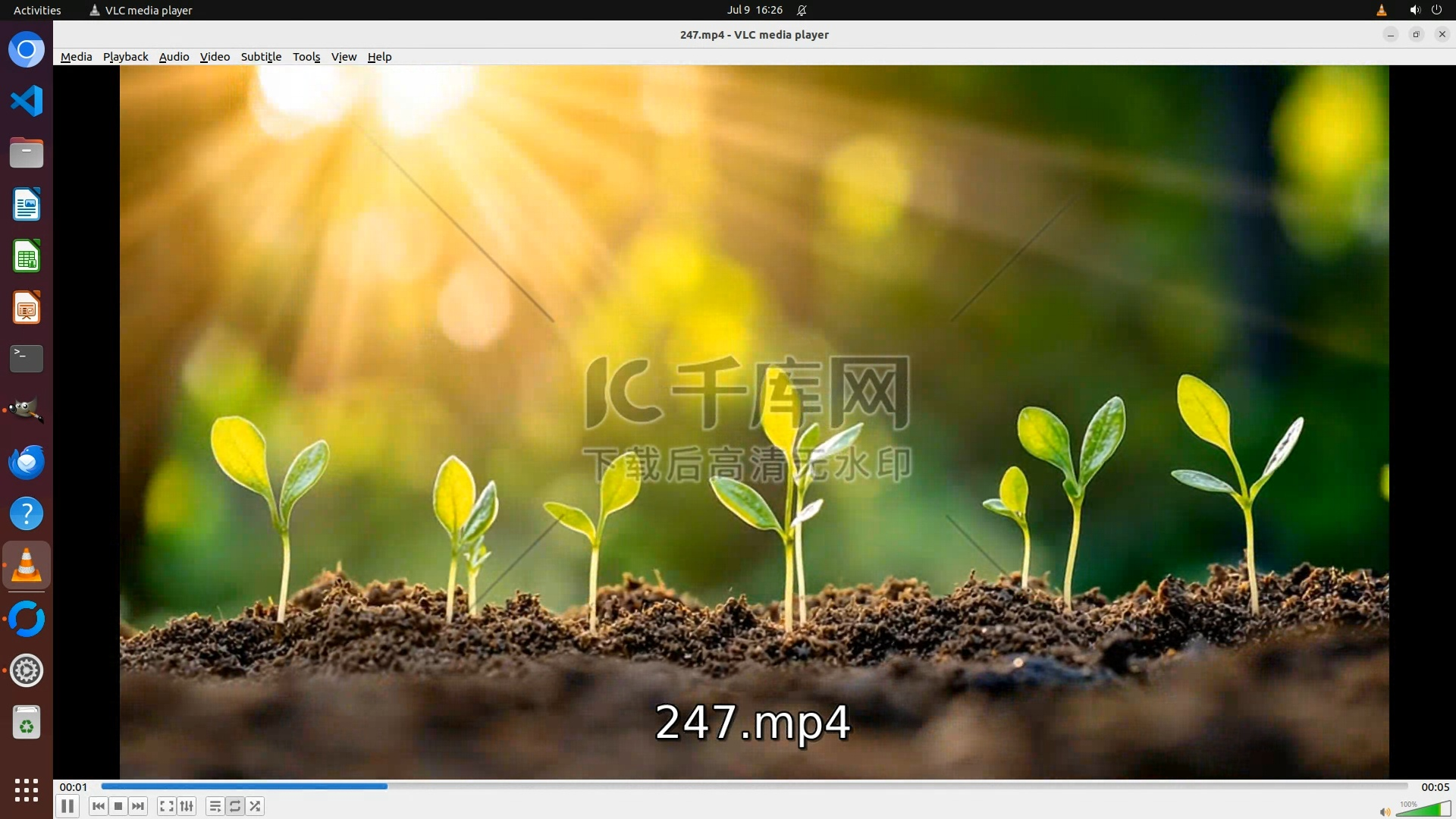Open VLC tray icon in top bar
This screenshot has width=1456, height=819.
tap(1381, 10)
